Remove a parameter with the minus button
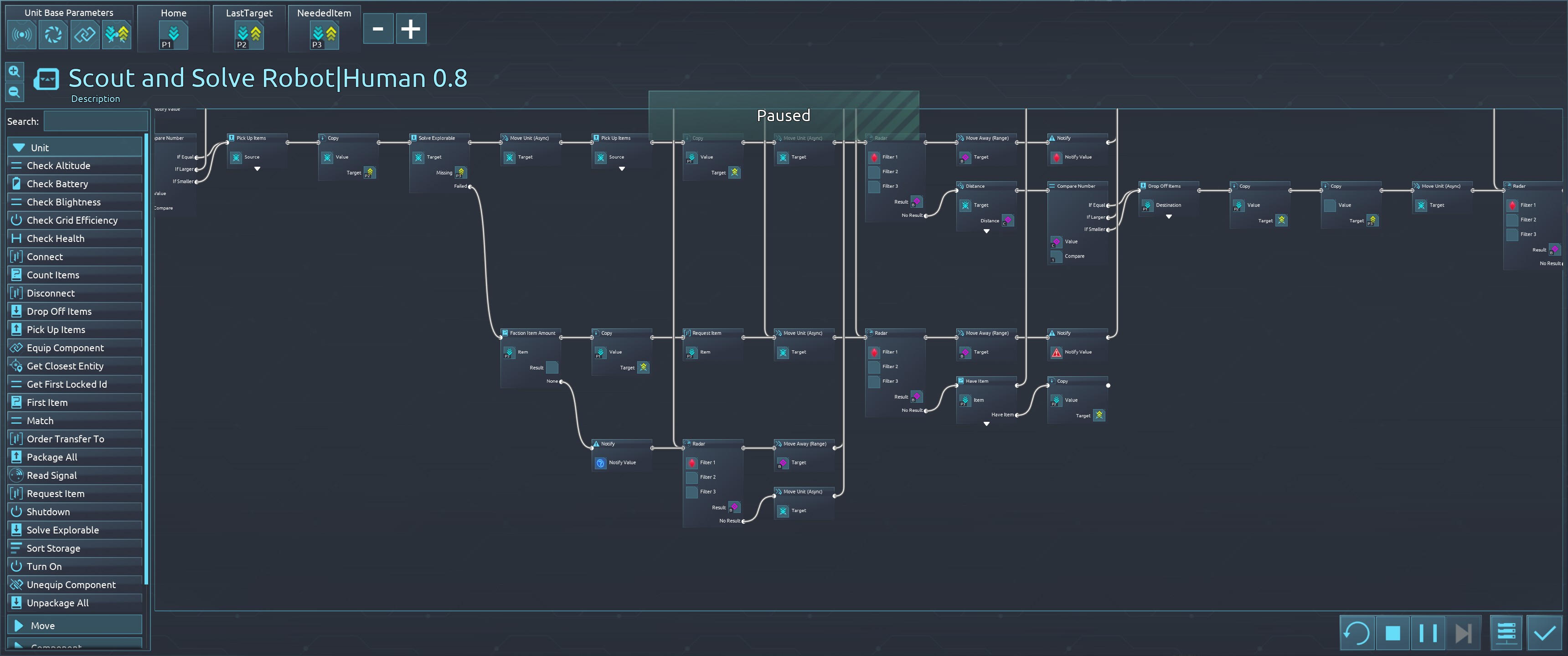The image size is (1568, 656). pyautogui.click(x=378, y=29)
